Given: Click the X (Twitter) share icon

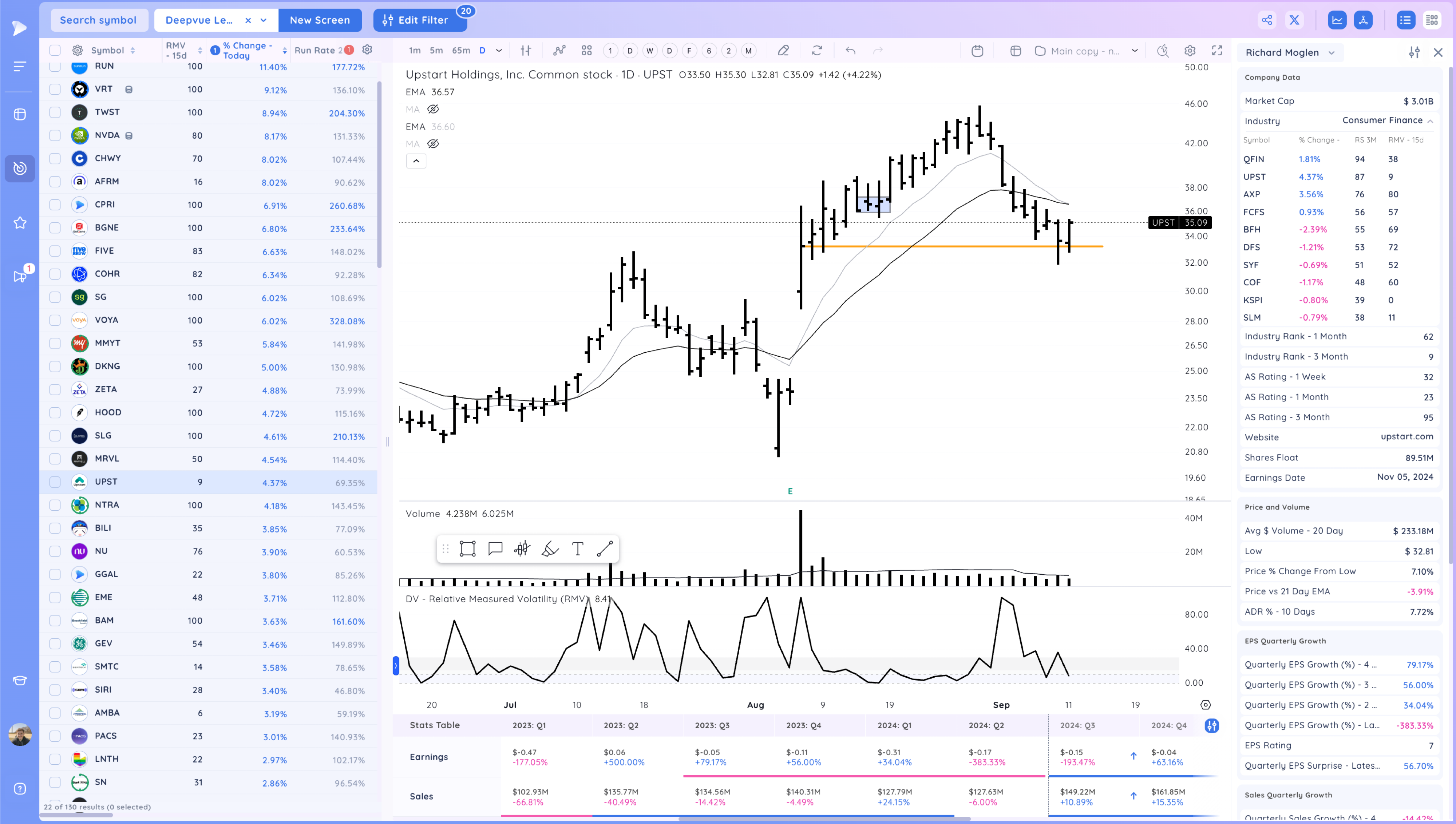Looking at the screenshot, I should point(1294,20).
